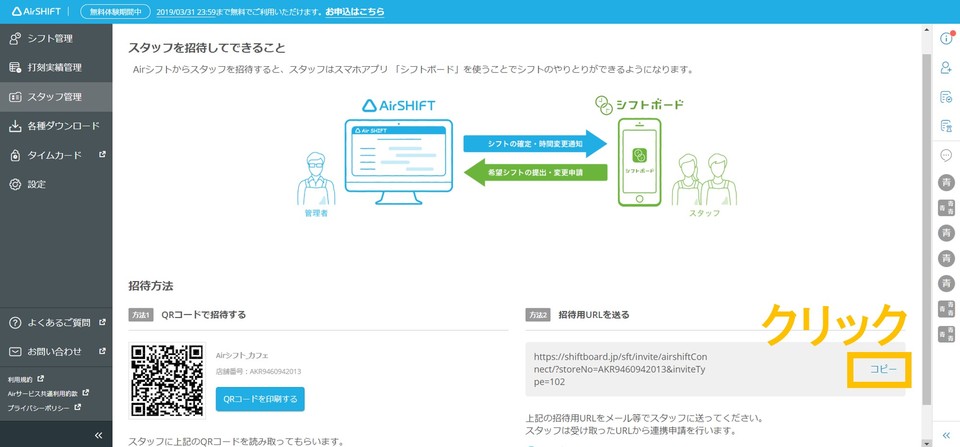Screen dimensions: 960x447
Task: Click the external-link icon beside お問い合わせ
Action: pos(102,351)
